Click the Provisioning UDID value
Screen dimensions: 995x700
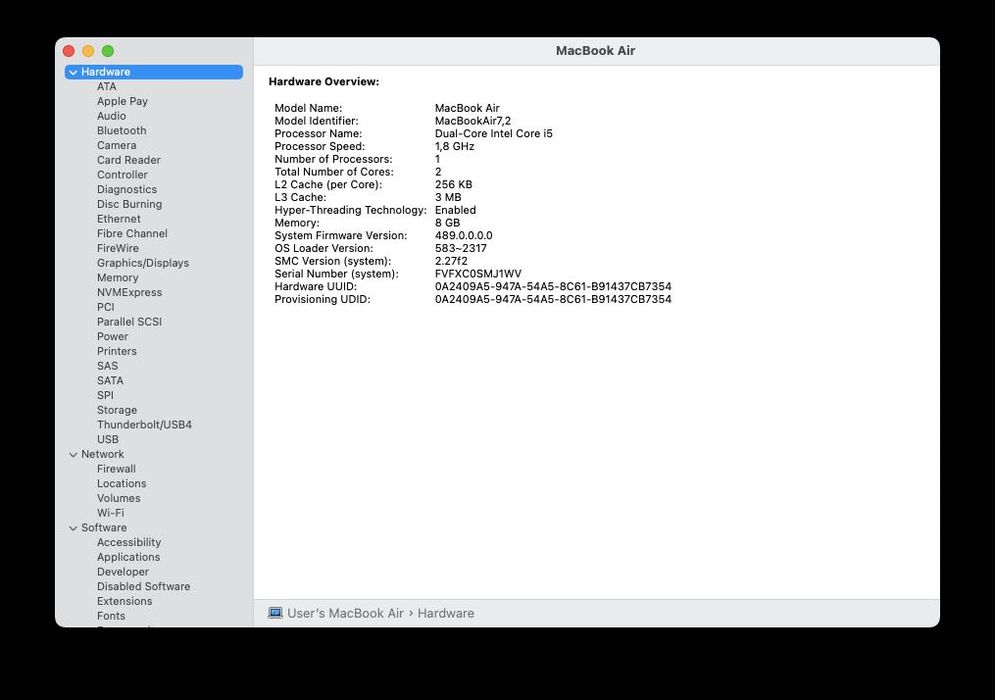[x=553, y=299]
